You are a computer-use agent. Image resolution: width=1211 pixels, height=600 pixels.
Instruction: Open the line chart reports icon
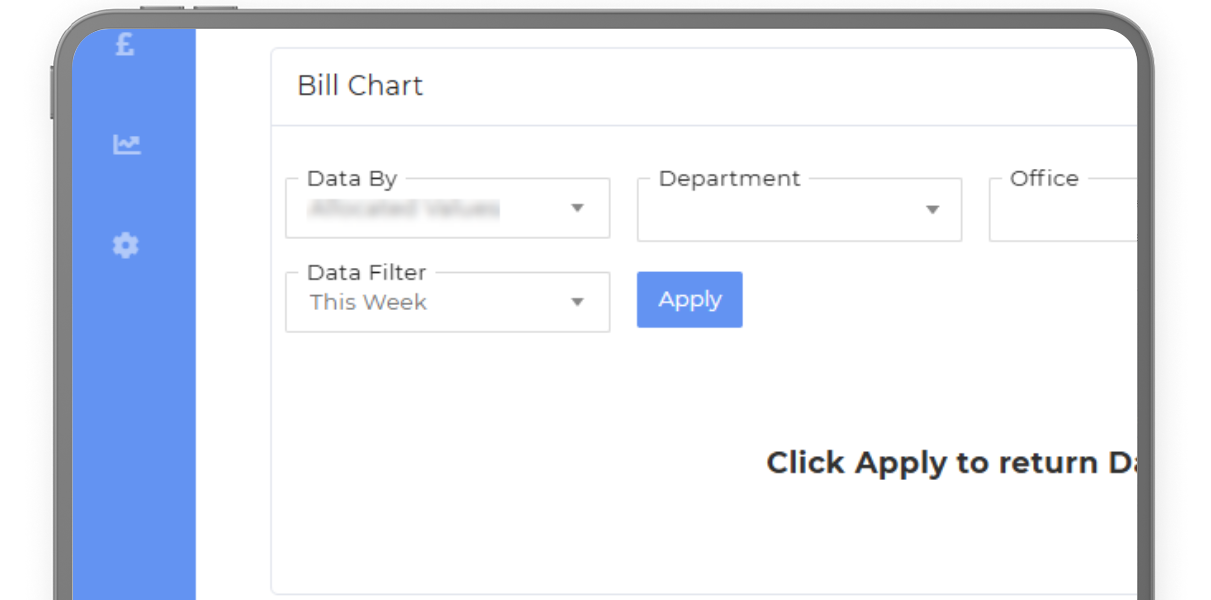pyautogui.click(x=126, y=145)
